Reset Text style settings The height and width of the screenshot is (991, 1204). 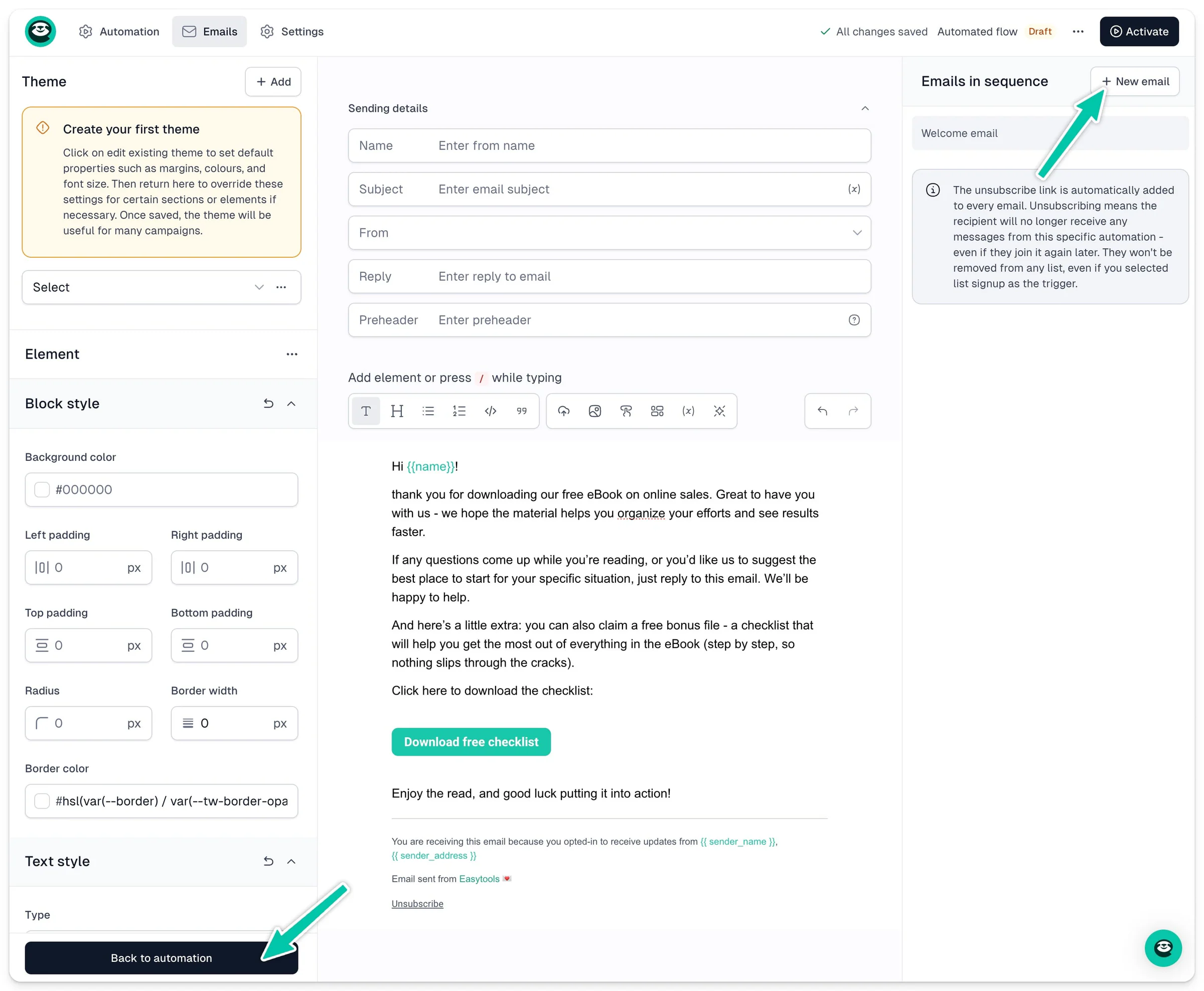click(268, 862)
